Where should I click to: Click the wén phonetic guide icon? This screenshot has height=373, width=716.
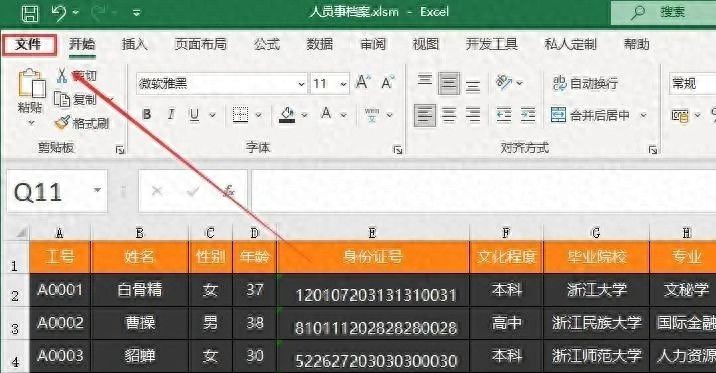tap(372, 115)
